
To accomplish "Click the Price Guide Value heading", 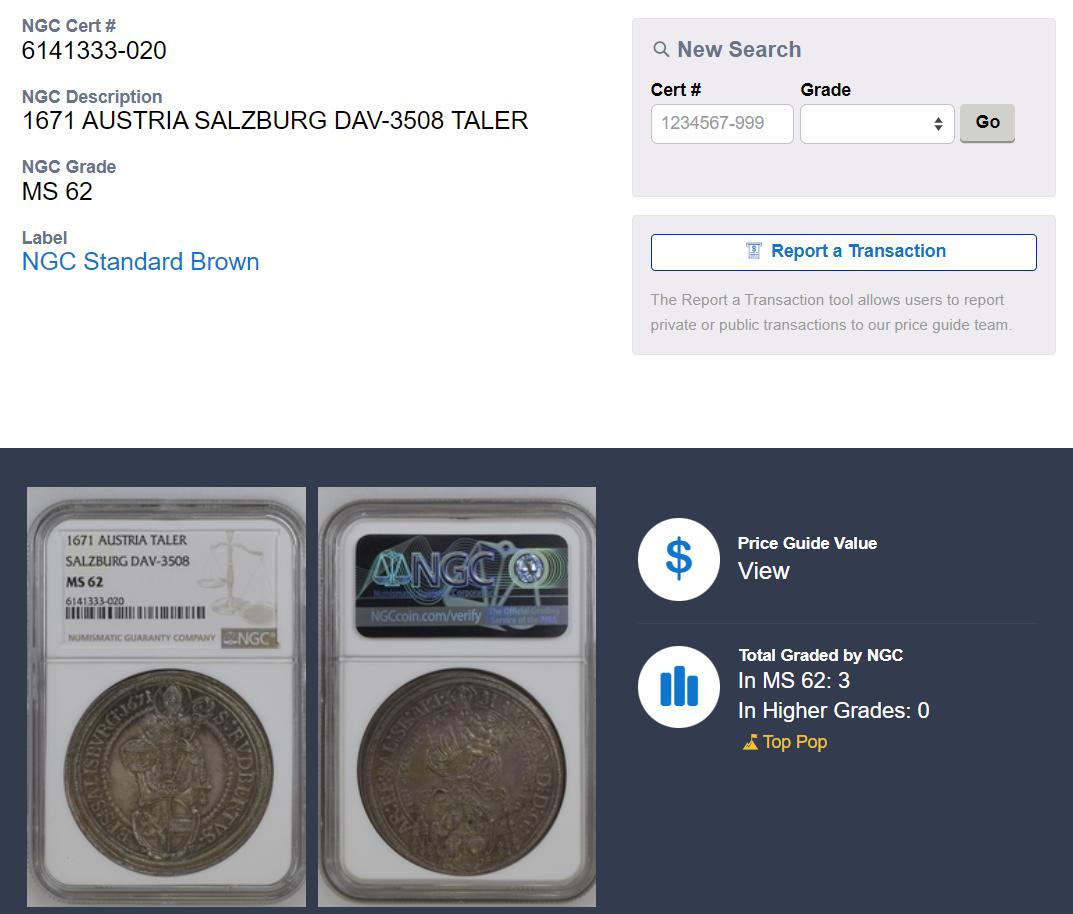I will click(807, 543).
